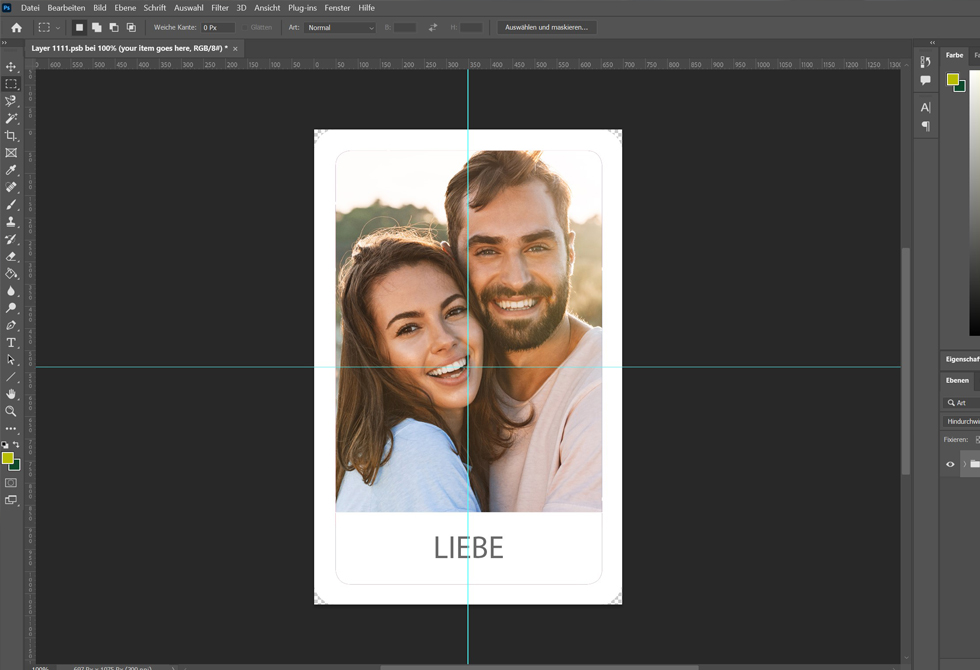Open the Paragraph panel icon
980x670 pixels.
(x=926, y=126)
